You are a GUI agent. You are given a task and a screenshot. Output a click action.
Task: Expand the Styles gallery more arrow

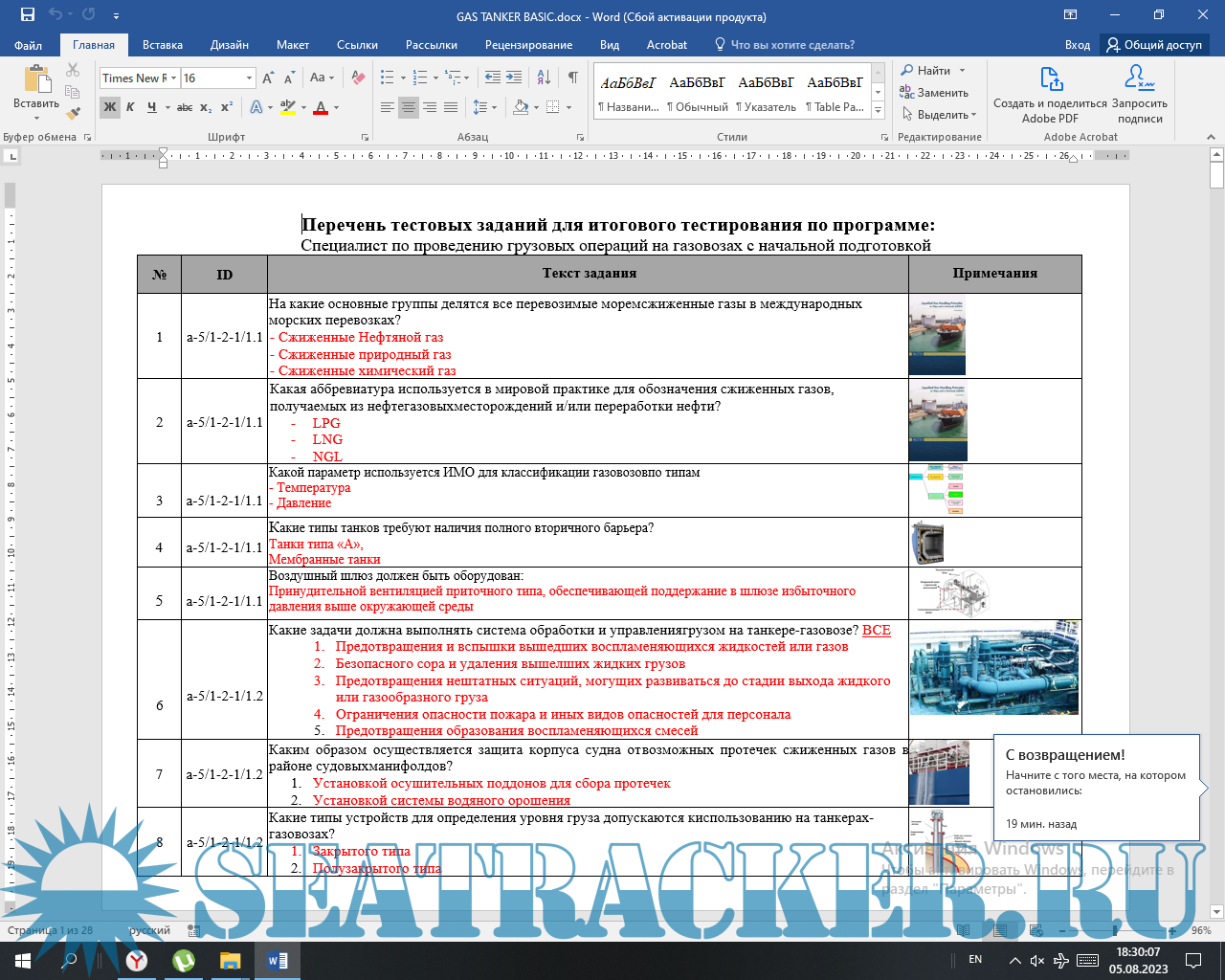coord(879,111)
